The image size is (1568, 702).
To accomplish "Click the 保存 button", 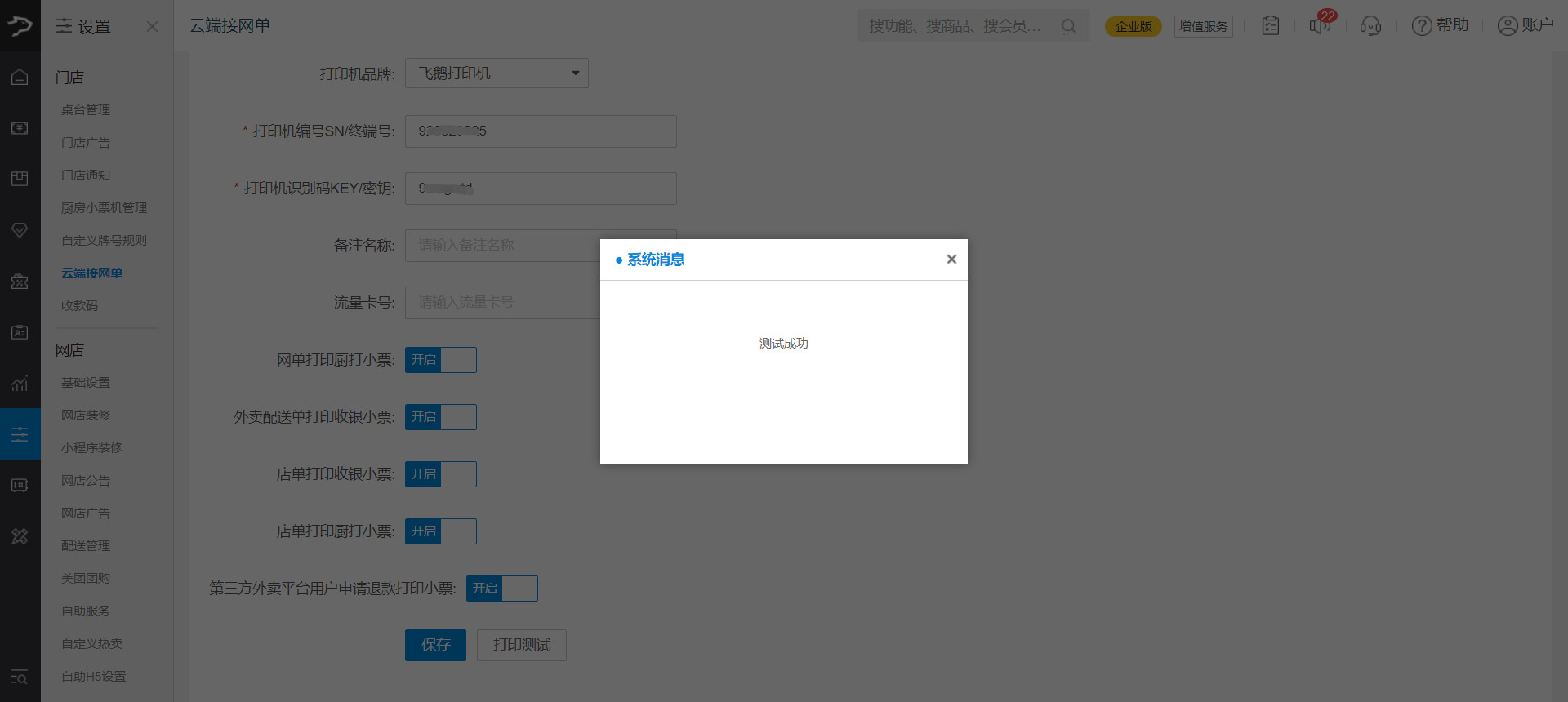I will coord(435,645).
